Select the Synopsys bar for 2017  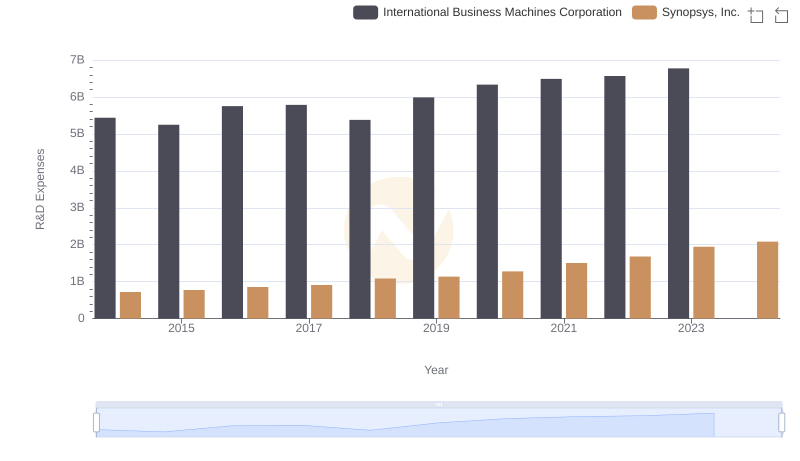point(321,301)
